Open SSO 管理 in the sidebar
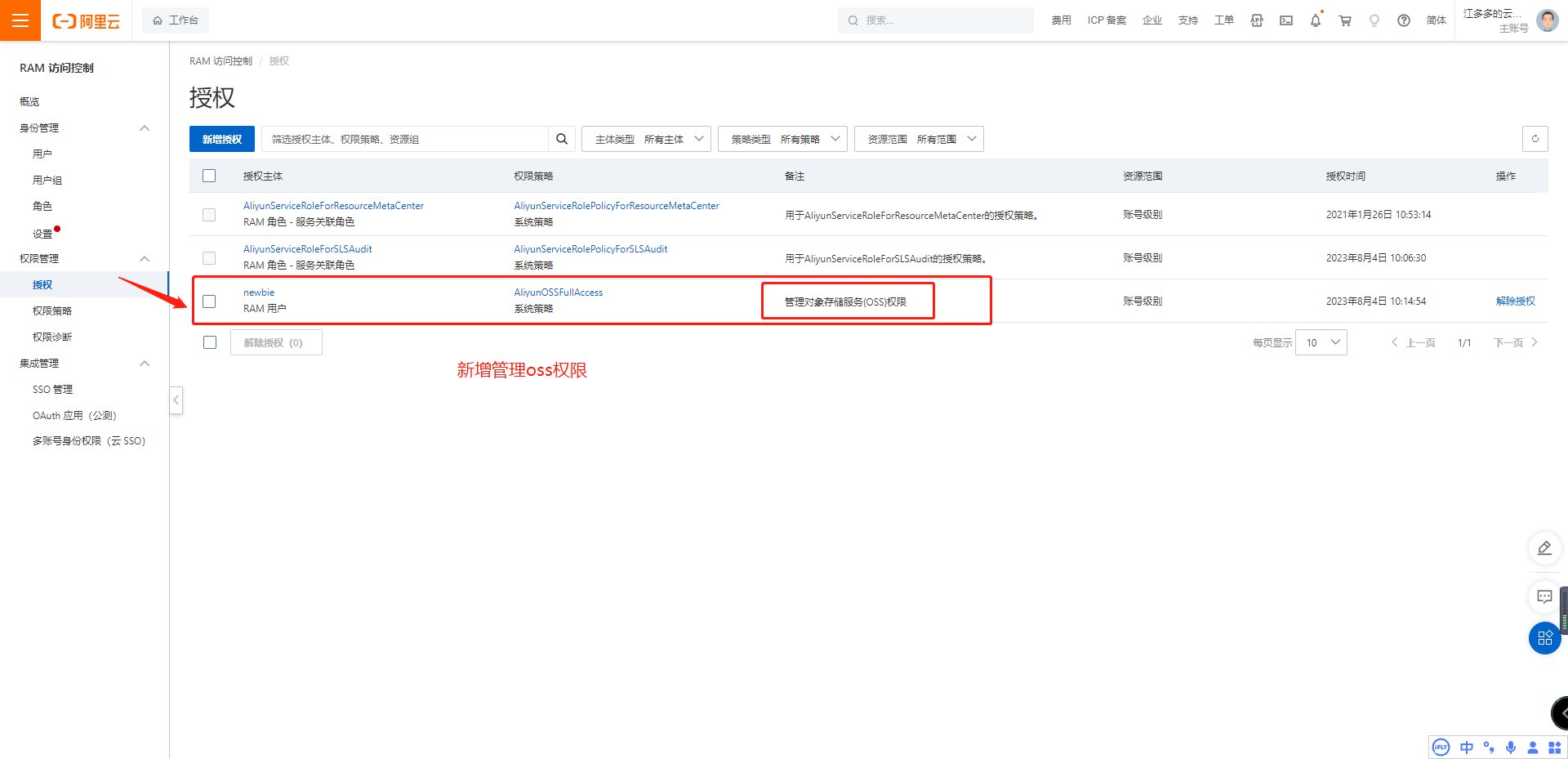The image size is (1568, 759). tap(53, 390)
